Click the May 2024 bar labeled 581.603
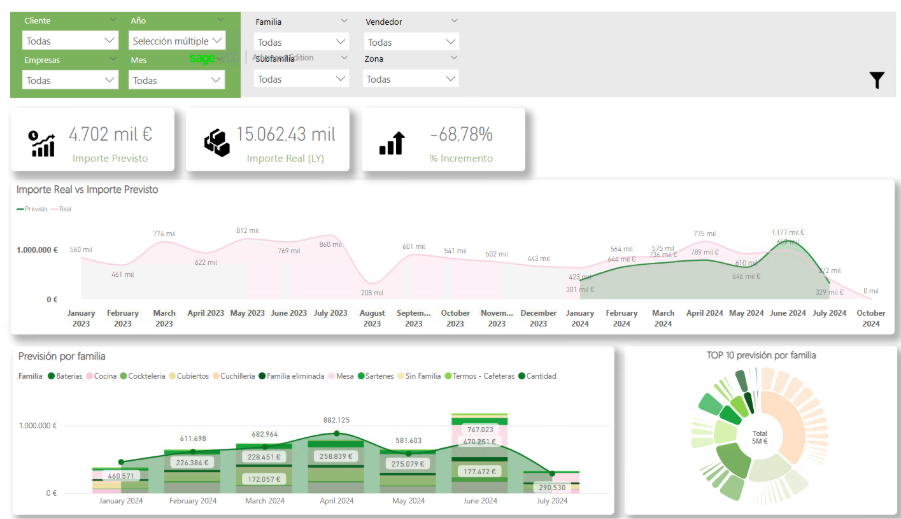 tap(408, 471)
